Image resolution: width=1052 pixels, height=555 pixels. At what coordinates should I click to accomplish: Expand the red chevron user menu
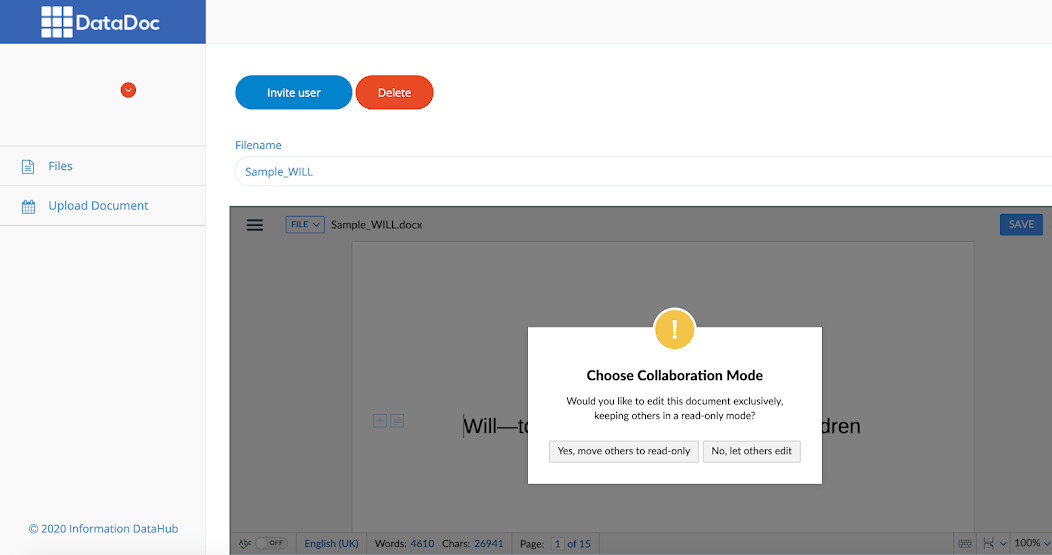[x=128, y=90]
